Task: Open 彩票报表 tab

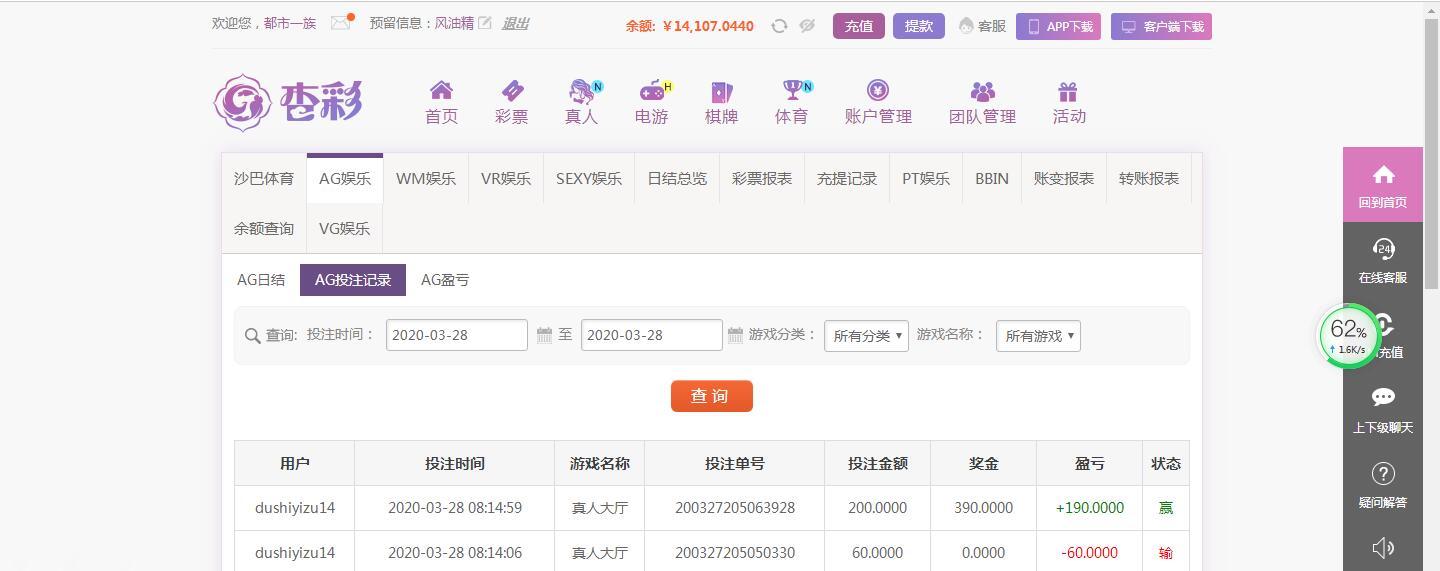Action: tap(762, 178)
